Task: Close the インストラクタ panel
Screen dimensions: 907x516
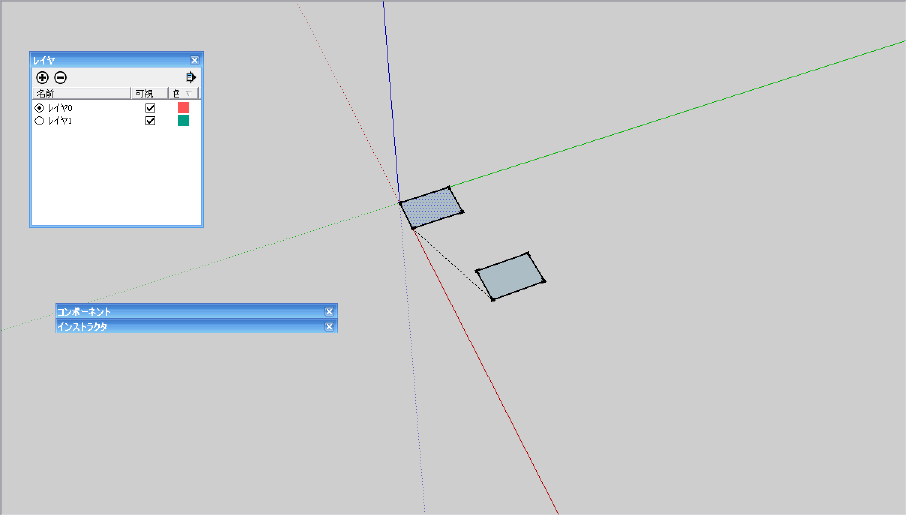Action: (329, 327)
